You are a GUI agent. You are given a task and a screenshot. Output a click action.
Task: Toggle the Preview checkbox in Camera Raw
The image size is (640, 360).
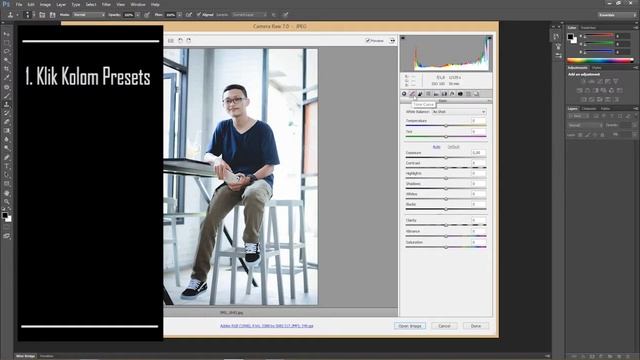click(367, 40)
